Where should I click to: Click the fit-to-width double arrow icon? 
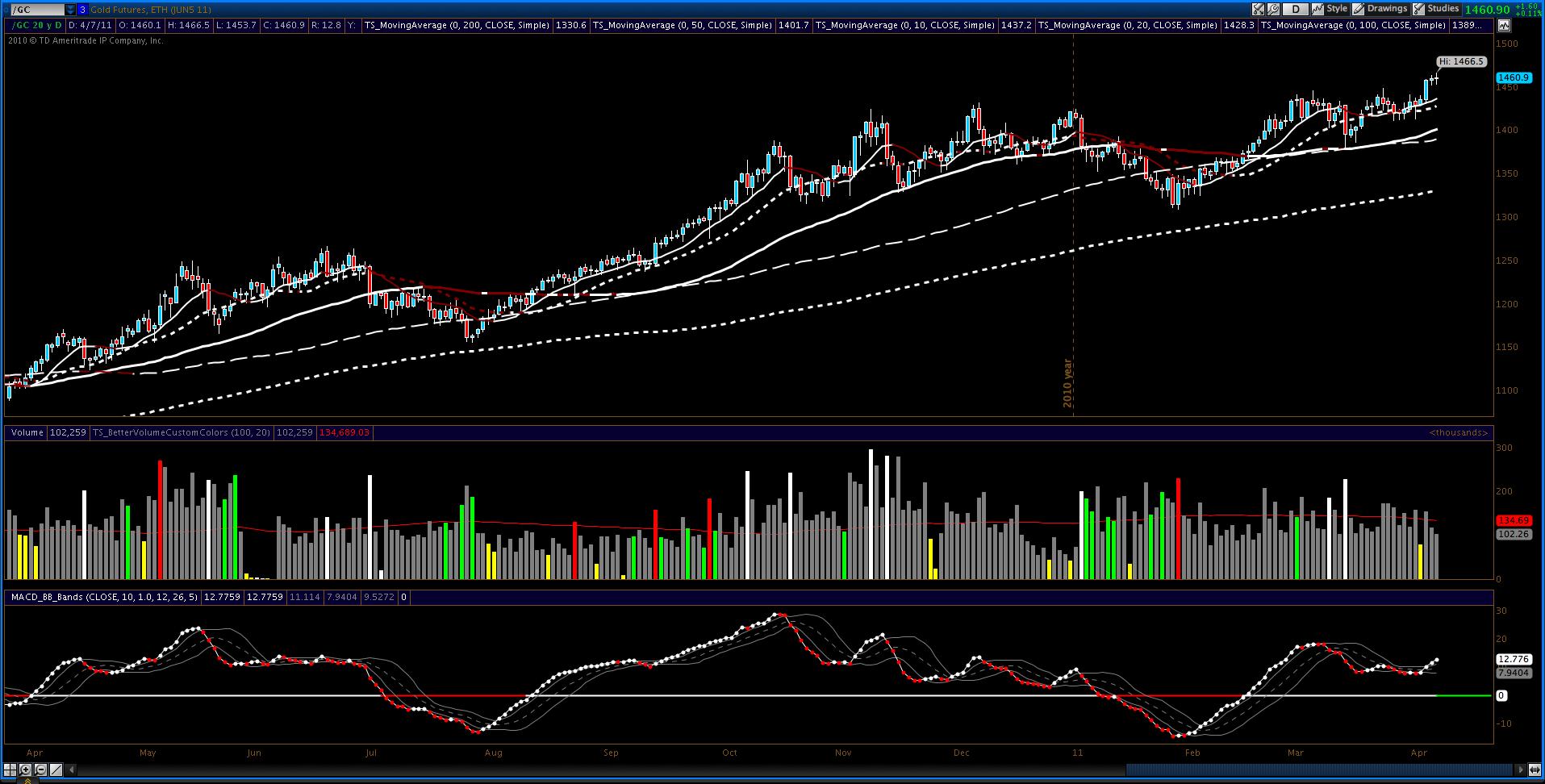pyautogui.click(x=1535, y=769)
